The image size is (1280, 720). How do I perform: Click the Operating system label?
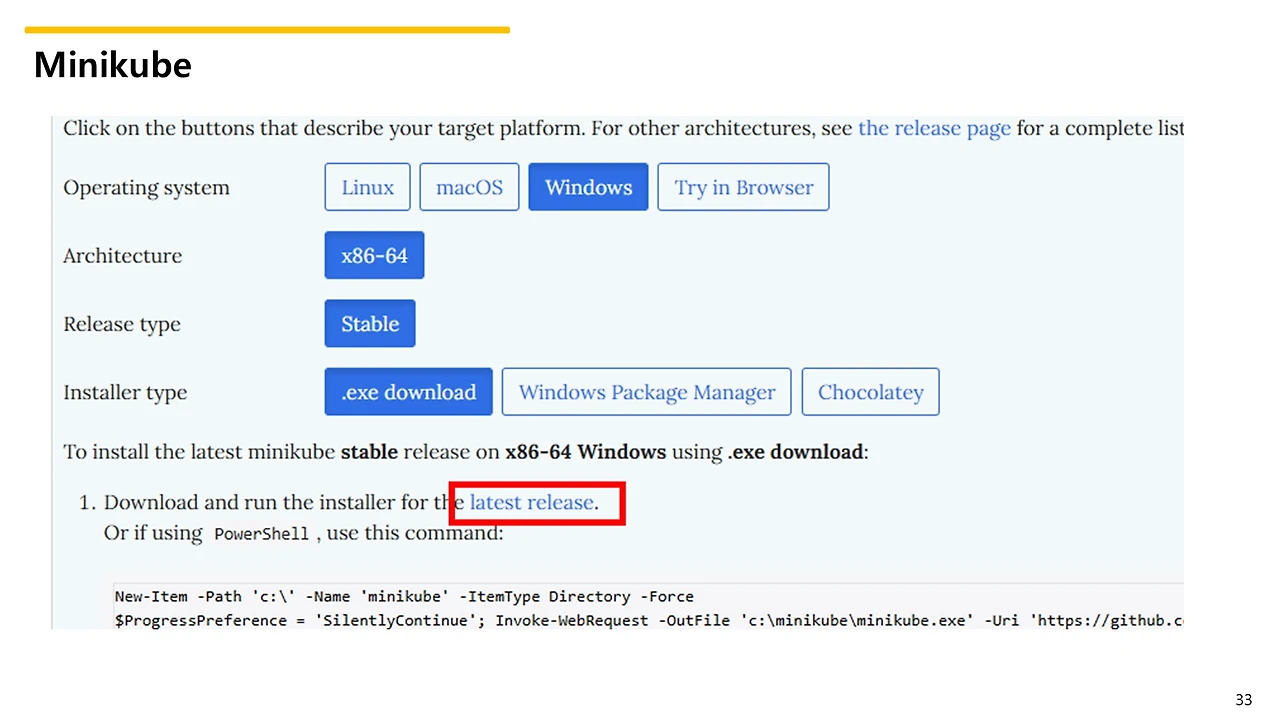146,188
